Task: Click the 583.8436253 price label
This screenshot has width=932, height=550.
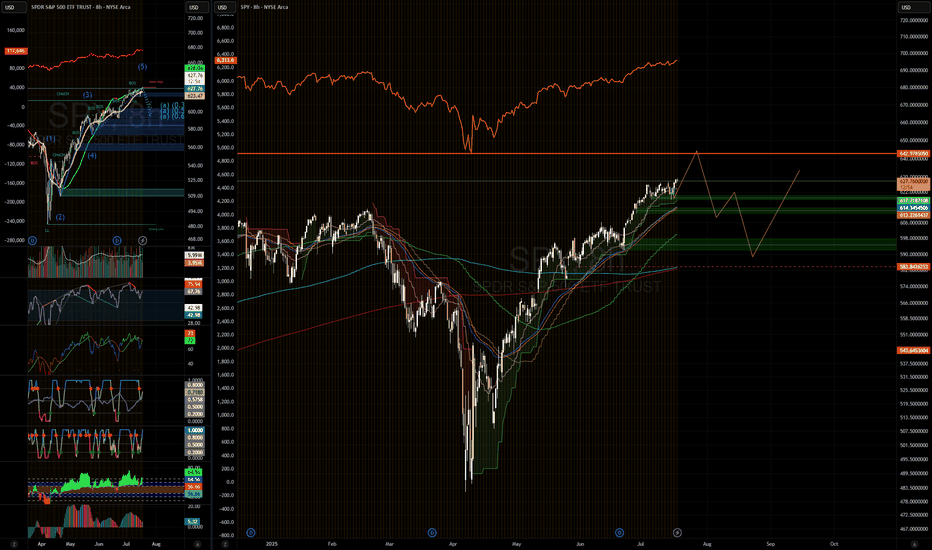Action: tap(914, 267)
